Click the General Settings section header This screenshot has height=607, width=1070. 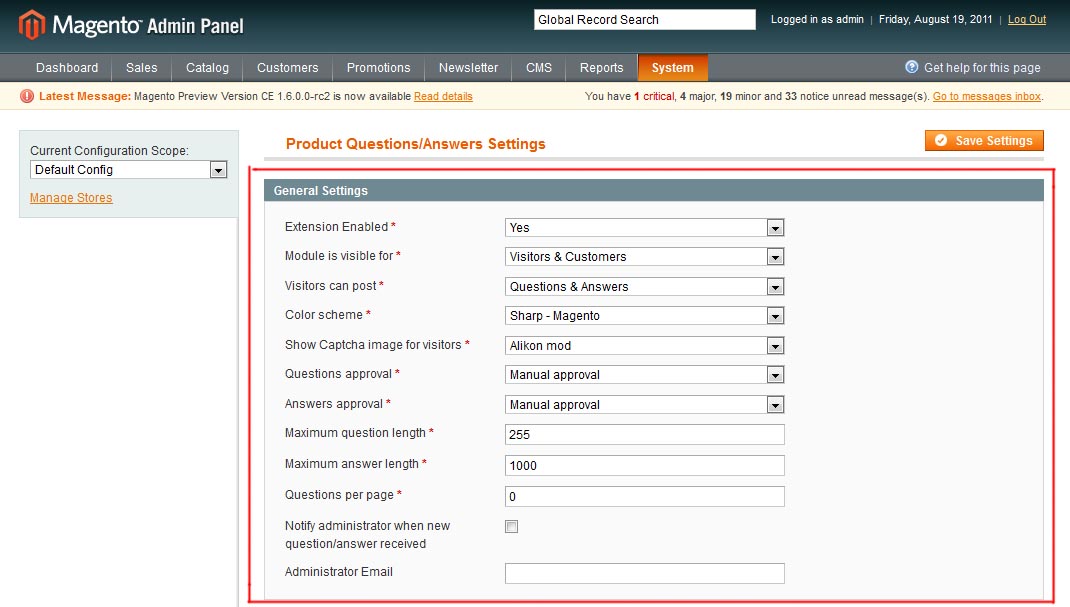[x=654, y=190]
